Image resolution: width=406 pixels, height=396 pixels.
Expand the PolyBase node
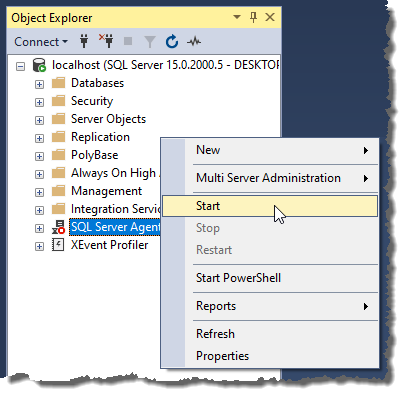(39, 156)
